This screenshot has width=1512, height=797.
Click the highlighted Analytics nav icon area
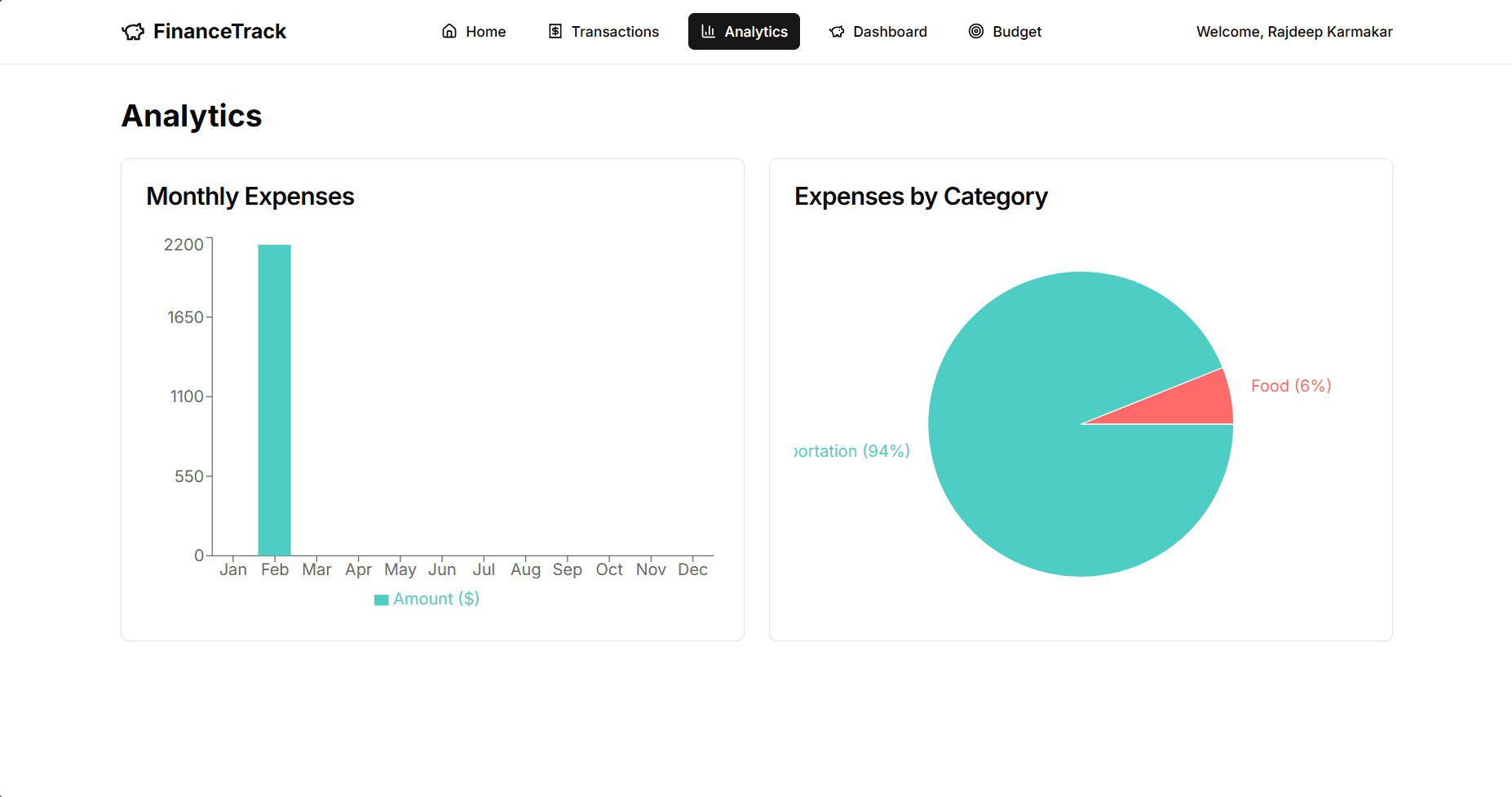tap(706, 31)
